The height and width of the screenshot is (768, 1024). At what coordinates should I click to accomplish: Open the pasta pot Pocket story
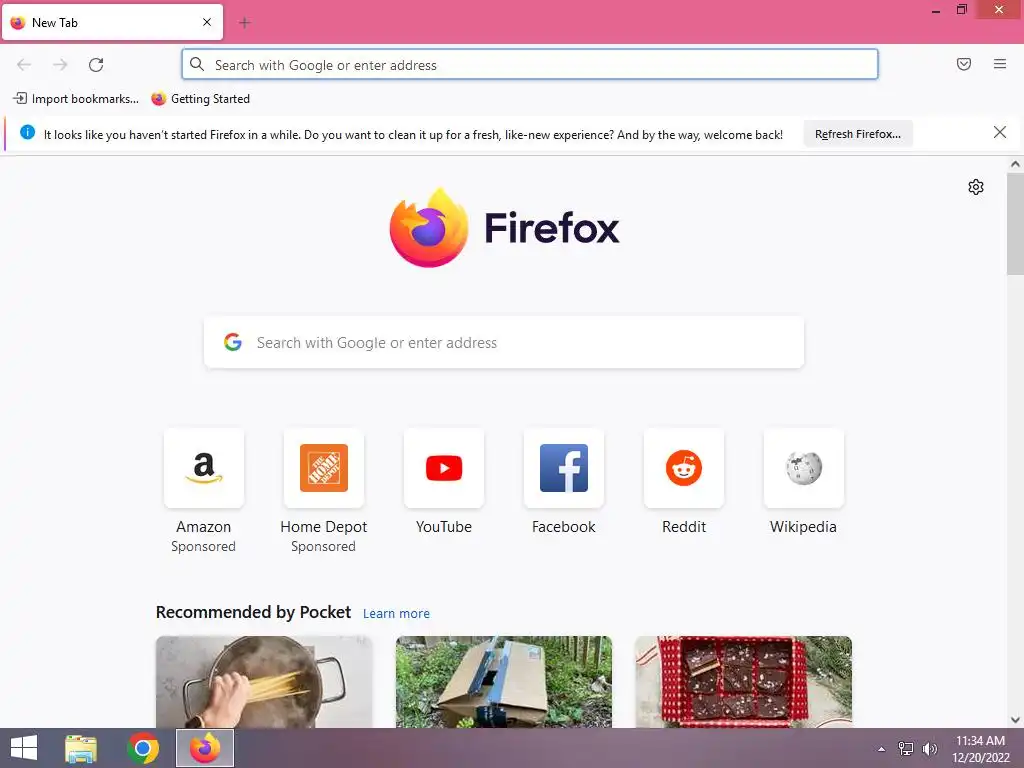pos(264,682)
